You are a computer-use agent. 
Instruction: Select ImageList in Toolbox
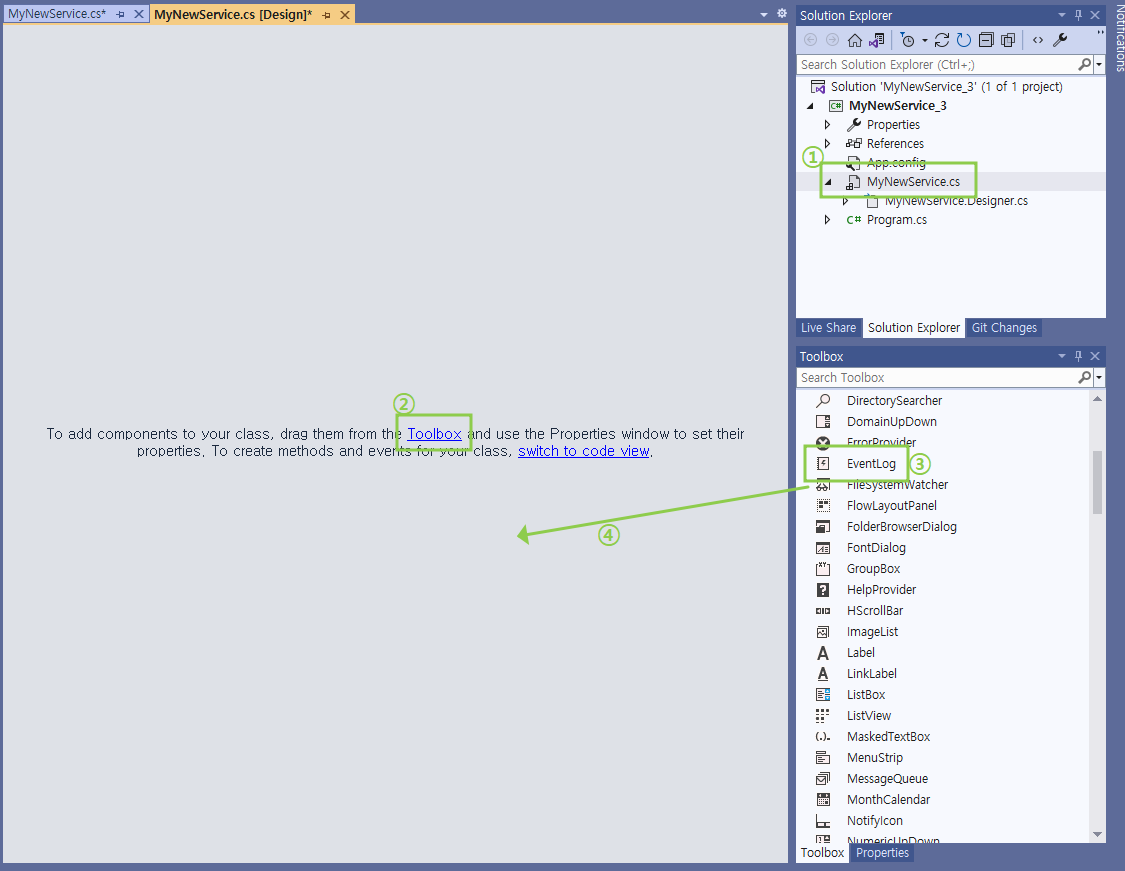click(x=872, y=632)
